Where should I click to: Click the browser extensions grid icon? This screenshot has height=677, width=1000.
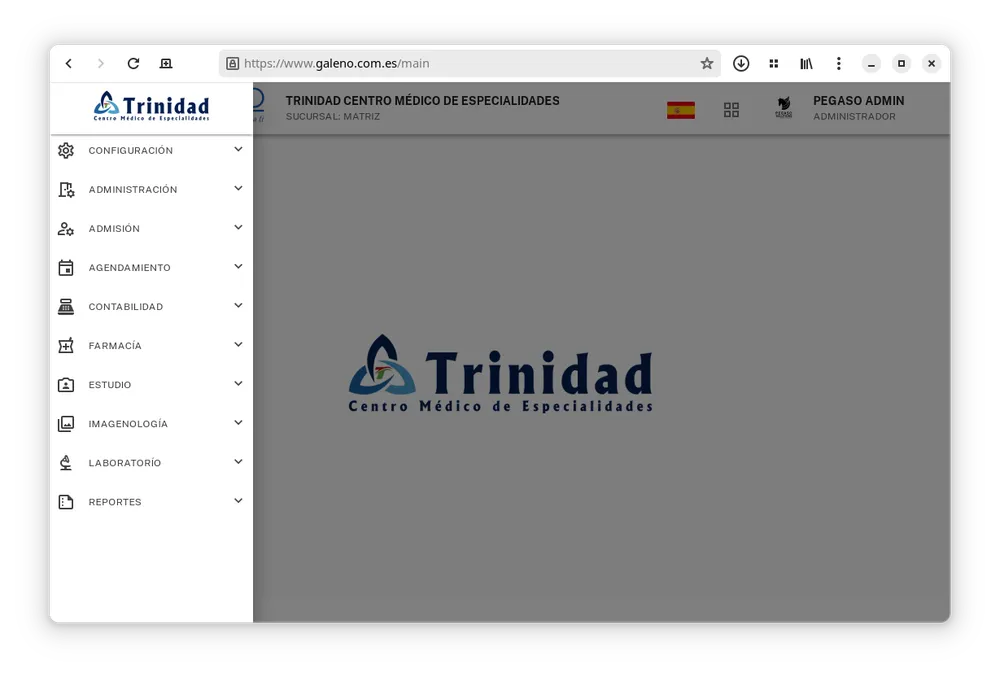(774, 63)
